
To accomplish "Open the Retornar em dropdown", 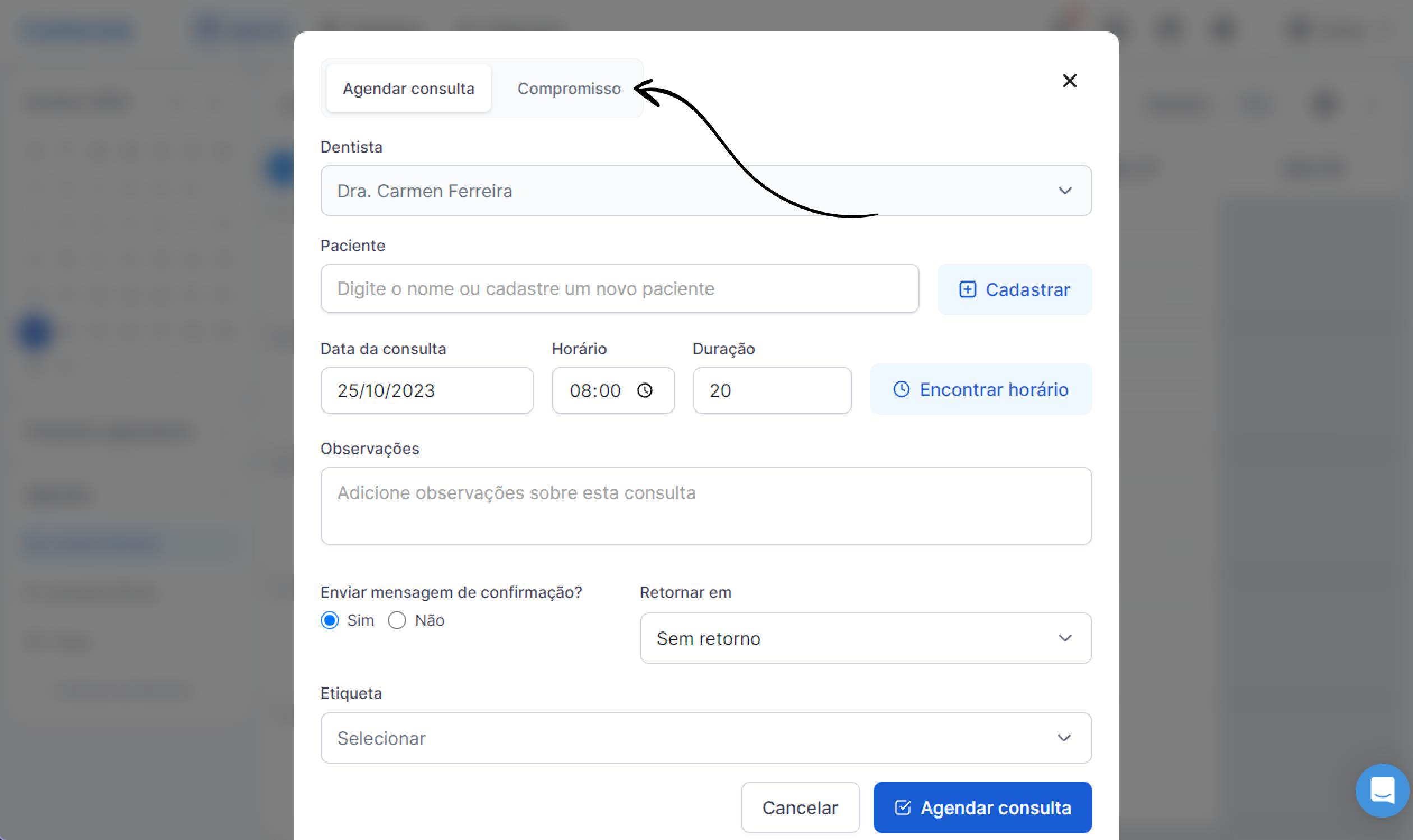I will (865, 638).
